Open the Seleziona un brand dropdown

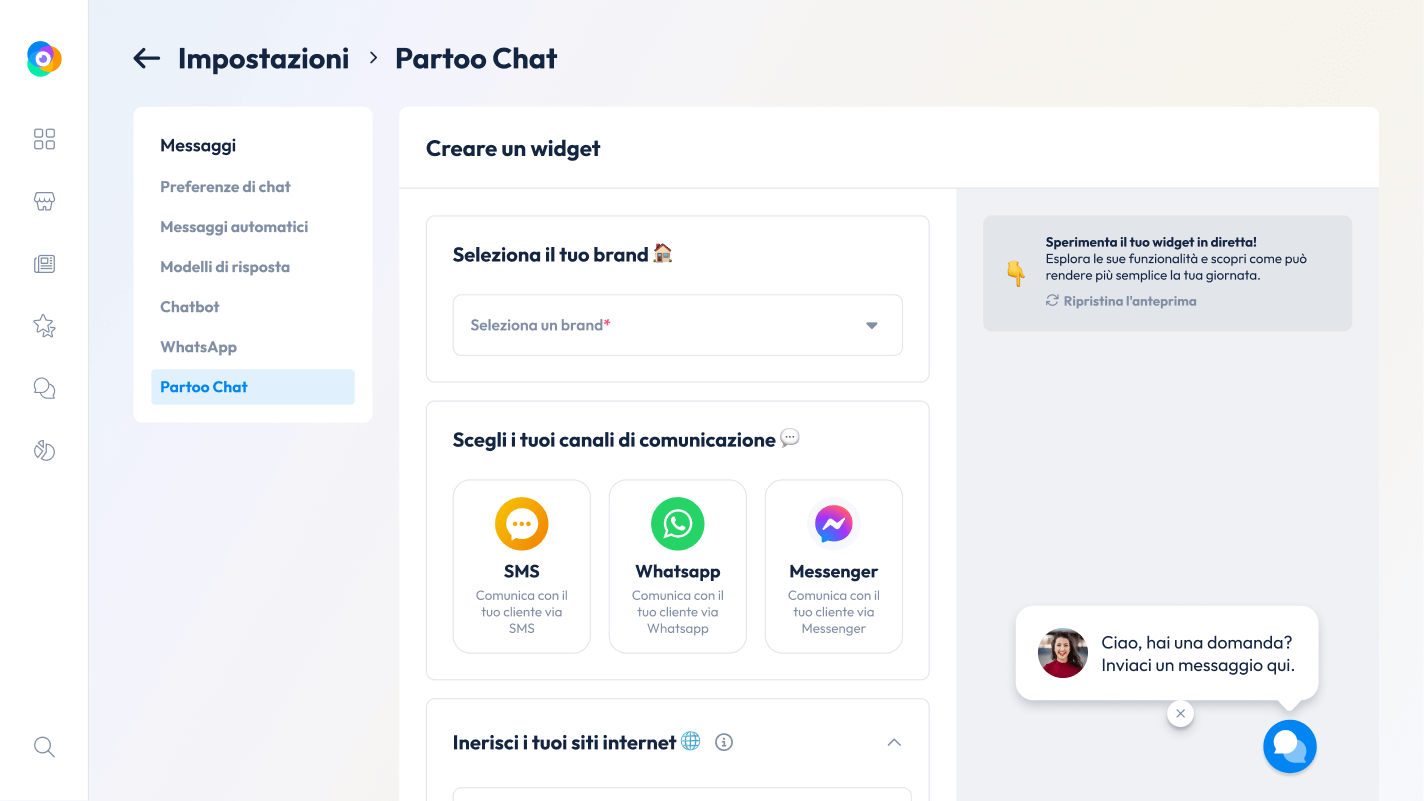[678, 325]
